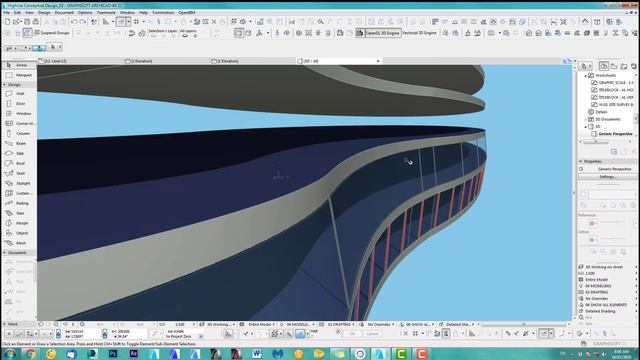Undo the last action

click(74, 22)
